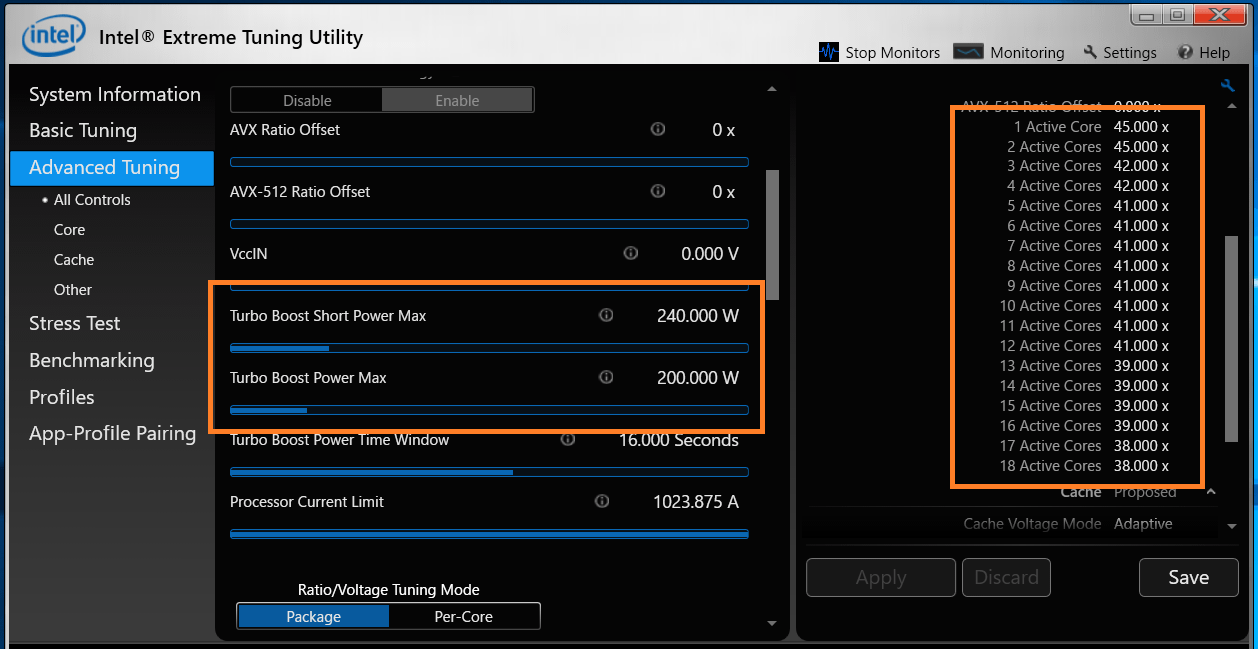1258x649 pixels.
Task: Click the Turbo Boost Short Power Max slider
Action: coord(489,348)
